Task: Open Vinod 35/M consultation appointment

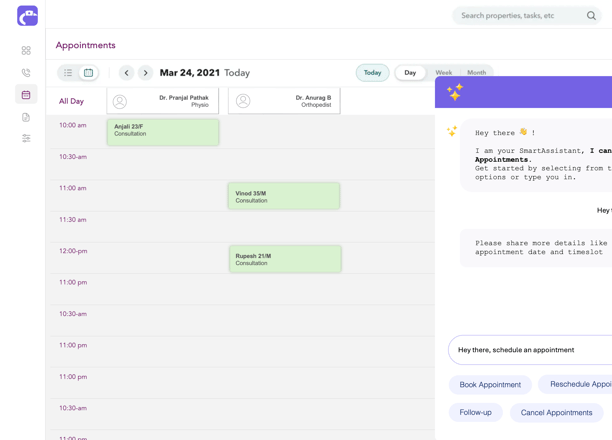Action: click(284, 196)
